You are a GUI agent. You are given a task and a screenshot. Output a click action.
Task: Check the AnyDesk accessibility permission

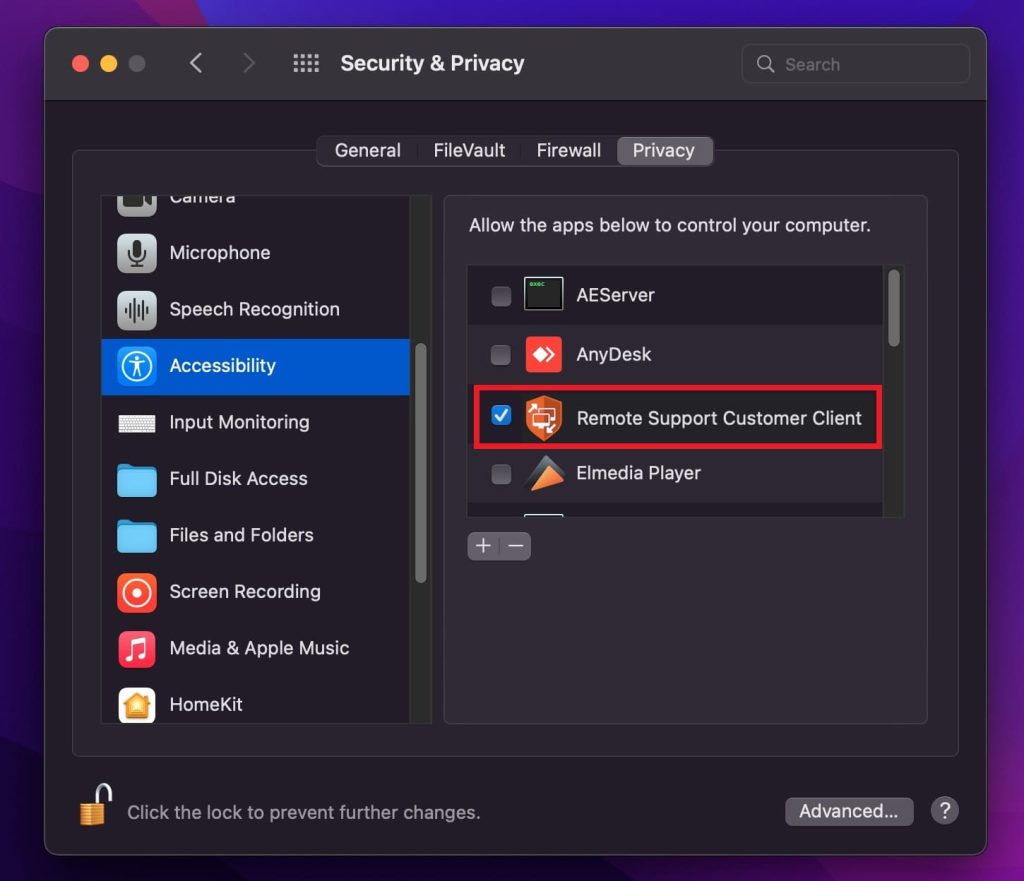click(501, 354)
